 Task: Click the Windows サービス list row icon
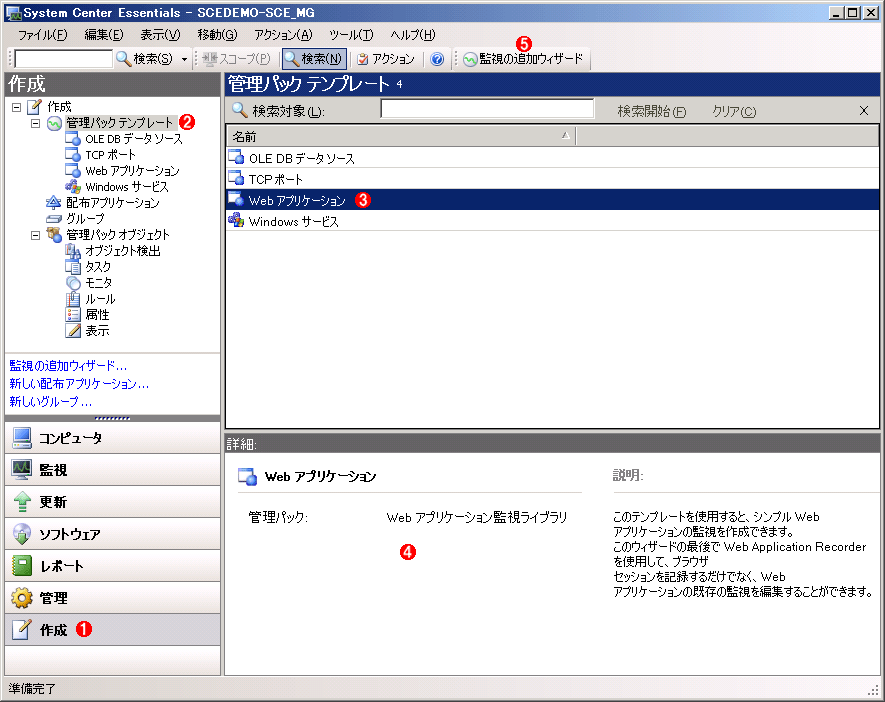click(x=236, y=220)
